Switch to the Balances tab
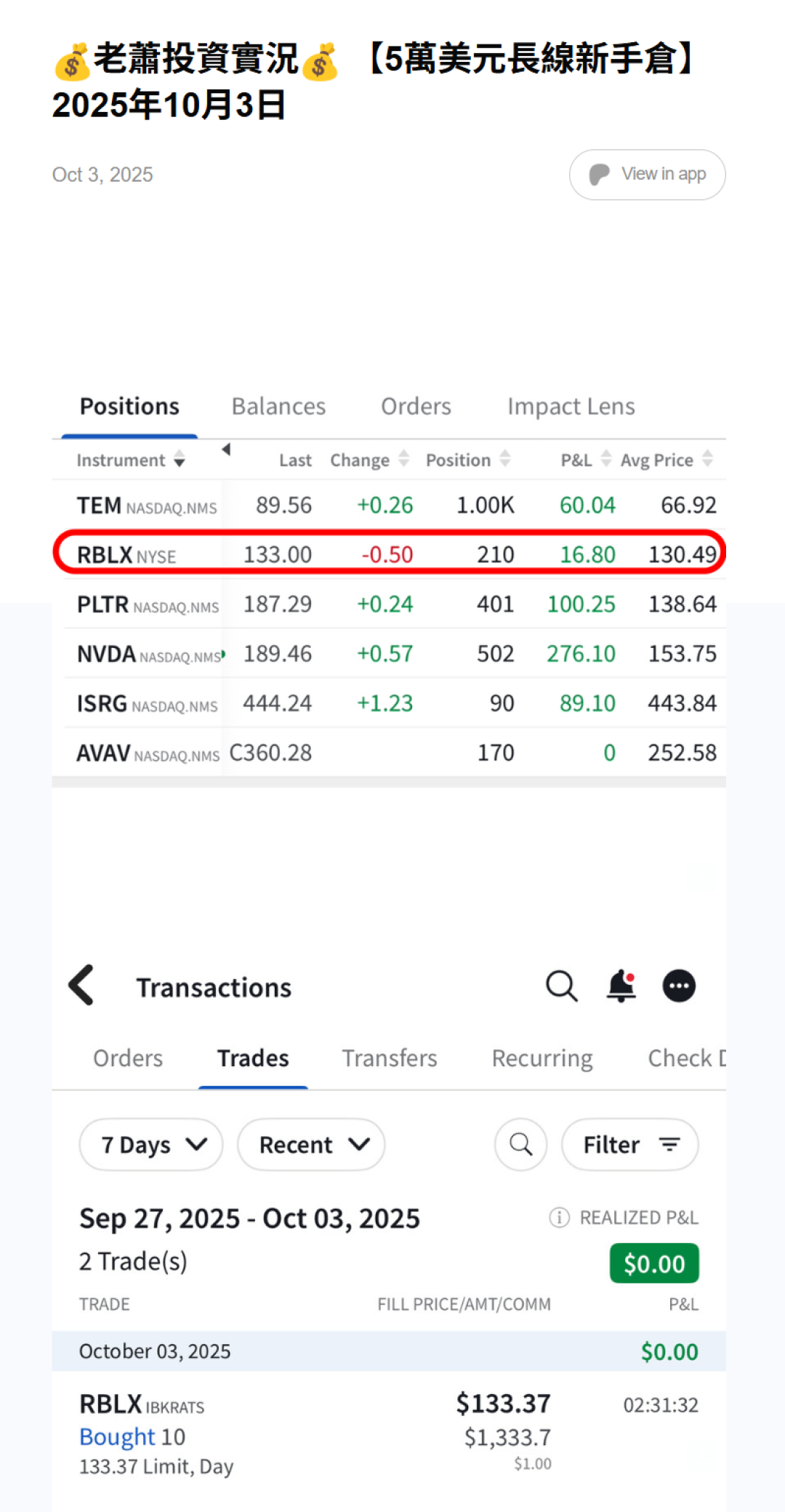 pyautogui.click(x=278, y=407)
